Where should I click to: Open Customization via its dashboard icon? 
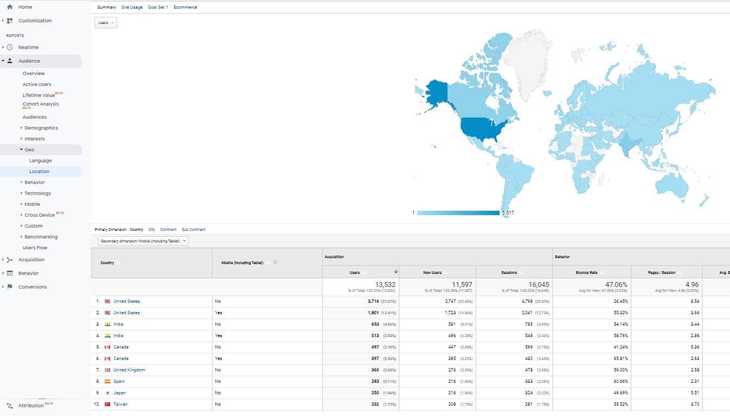click(x=10, y=20)
